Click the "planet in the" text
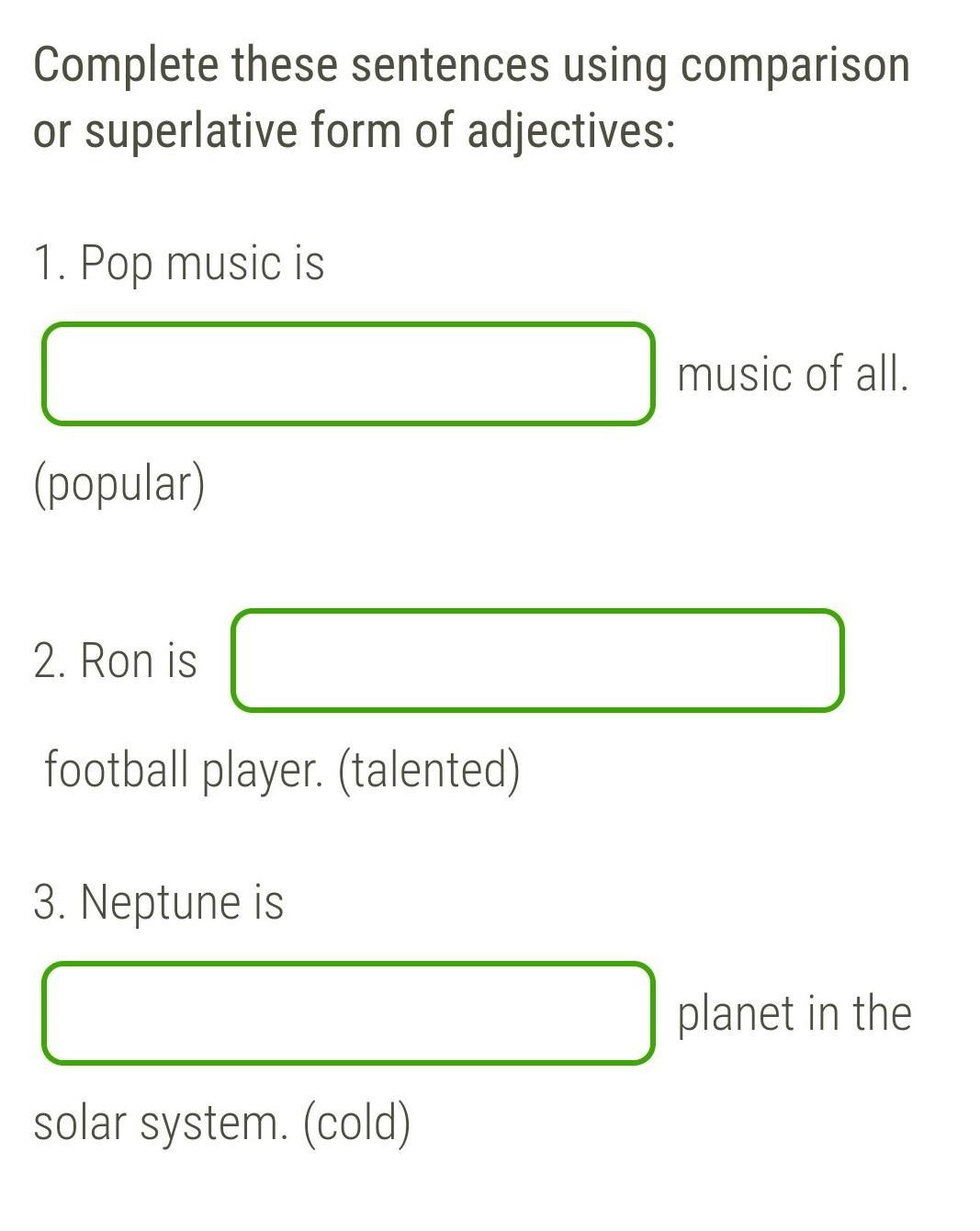Viewport: 980px width, 1231px height. coord(794,1013)
